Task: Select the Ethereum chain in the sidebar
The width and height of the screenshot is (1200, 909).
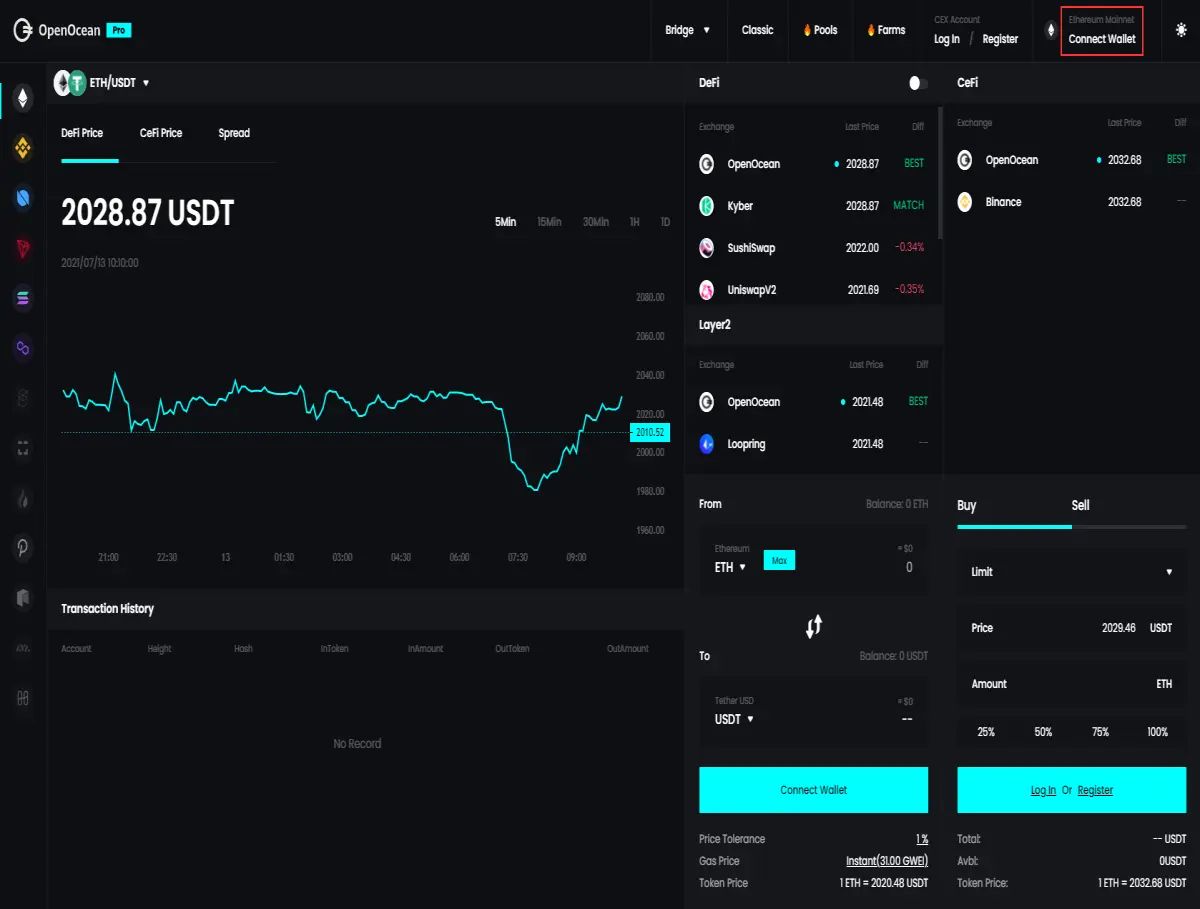Action: (x=23, y=98)
